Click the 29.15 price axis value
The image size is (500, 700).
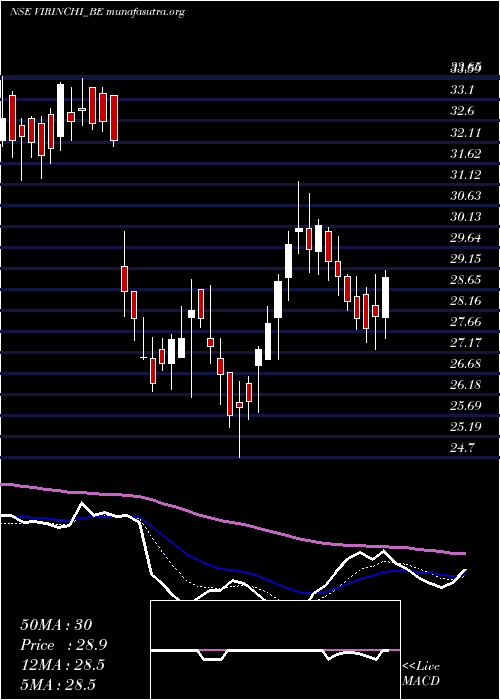click(465, 258)
